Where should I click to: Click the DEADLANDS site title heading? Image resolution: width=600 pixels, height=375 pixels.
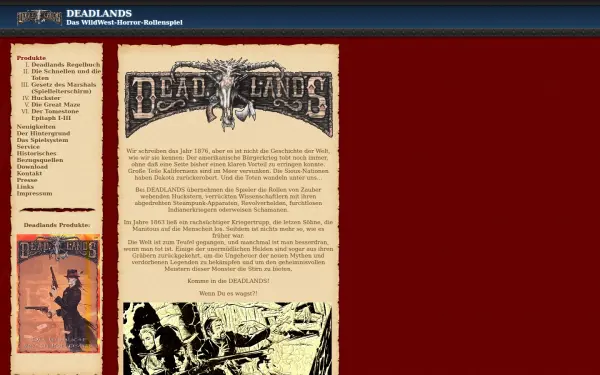click(99, 13)
